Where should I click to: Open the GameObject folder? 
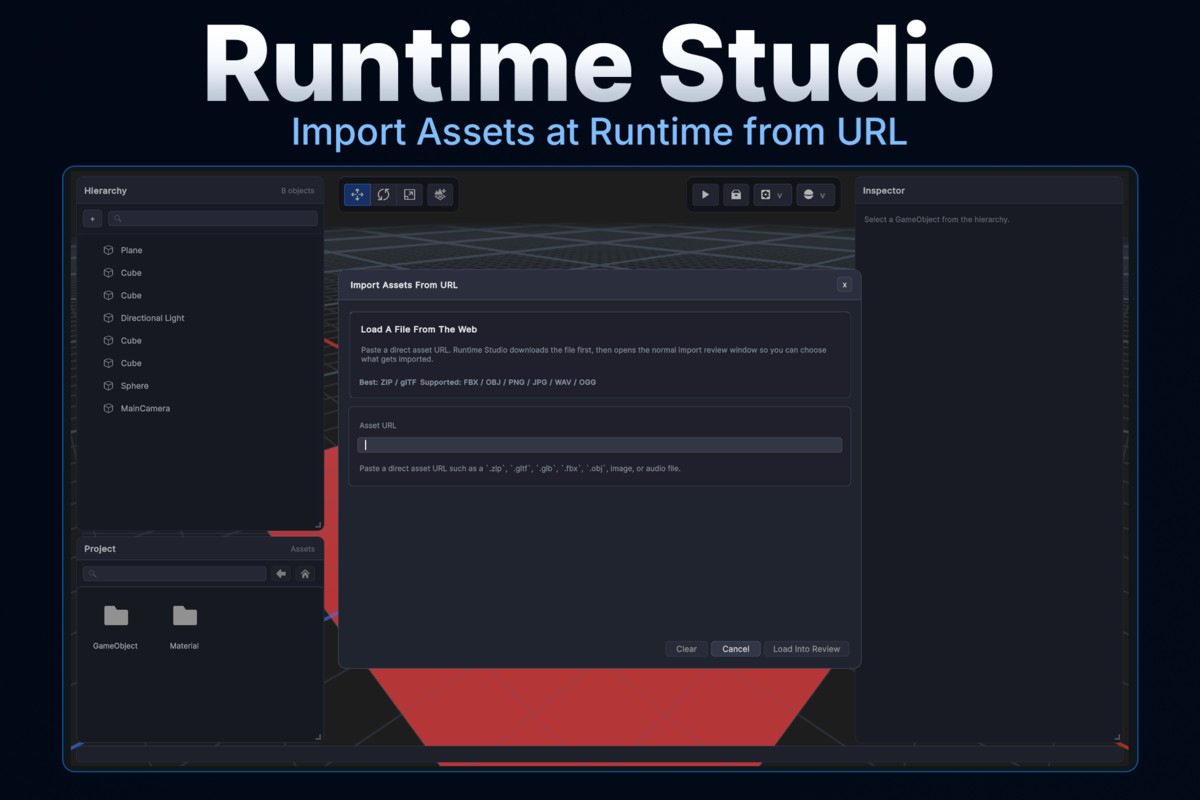(x=116, y=627)
